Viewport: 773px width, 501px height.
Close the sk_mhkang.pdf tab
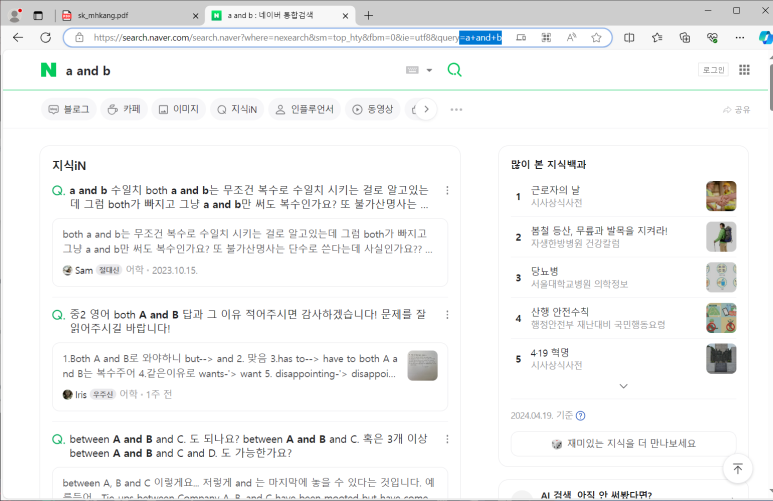195,16
